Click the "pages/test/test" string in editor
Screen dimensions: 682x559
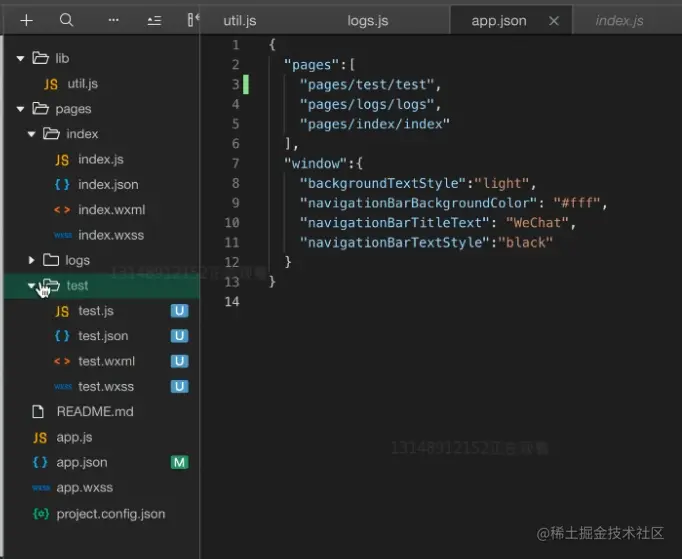pyautogui.click(x=367, y=84)
